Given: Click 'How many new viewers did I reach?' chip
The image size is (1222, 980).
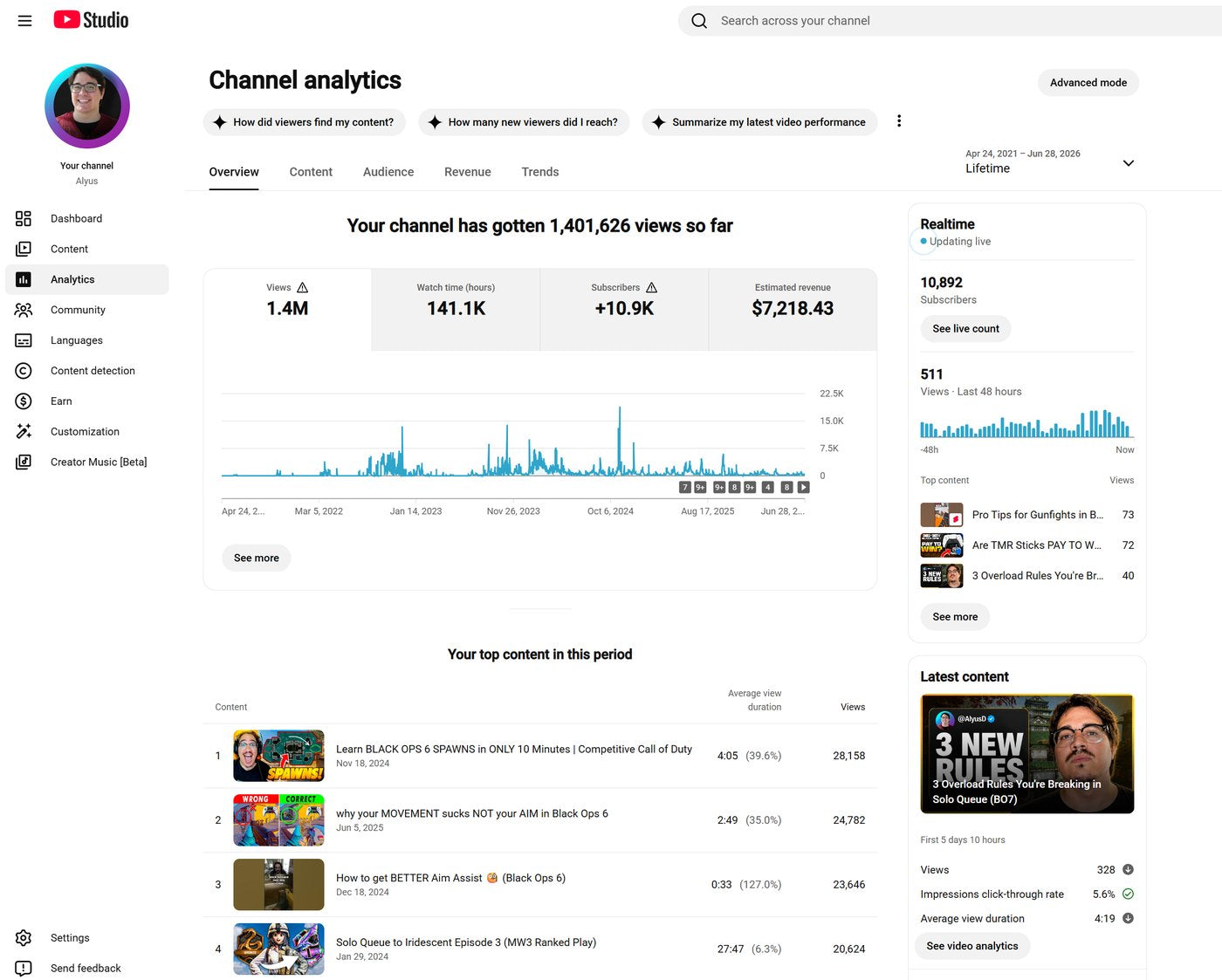Looking at the screenshot, I should coord(524,122).
